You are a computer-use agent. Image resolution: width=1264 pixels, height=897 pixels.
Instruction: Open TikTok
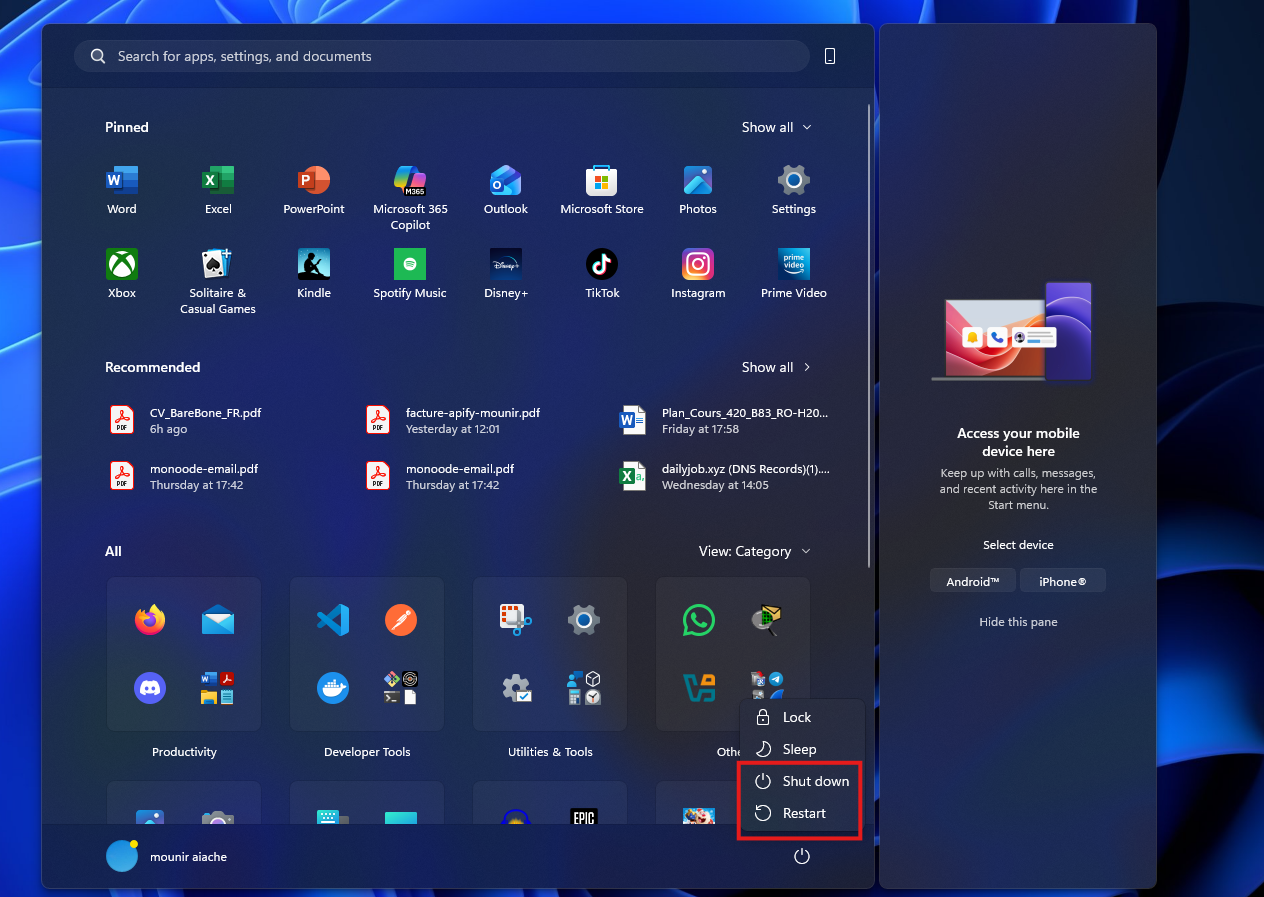(602, 274)
